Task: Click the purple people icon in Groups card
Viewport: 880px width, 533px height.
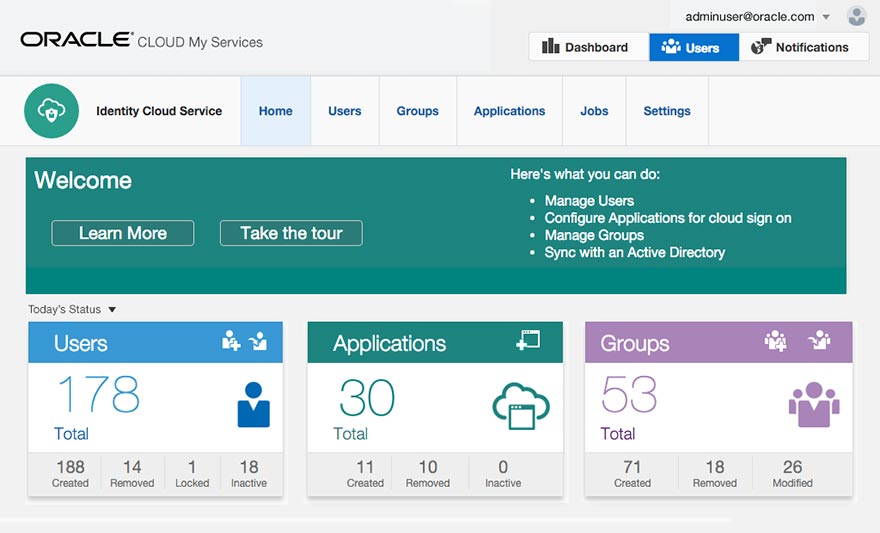Action: point(813,405)
